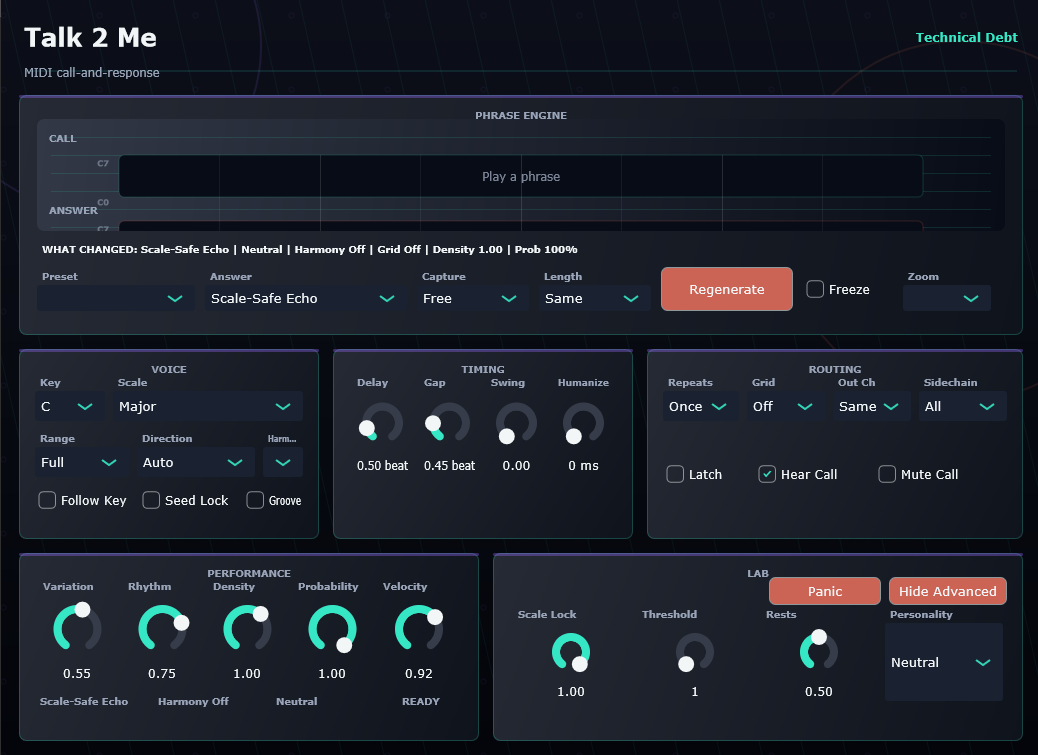Open the Zoom dropdown
This screenshot has height=755, width=1038.
coord(947,298)
